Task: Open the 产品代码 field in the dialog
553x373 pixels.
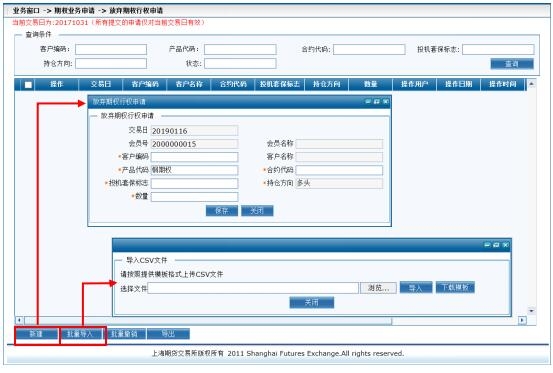Action: pos(195,170)
